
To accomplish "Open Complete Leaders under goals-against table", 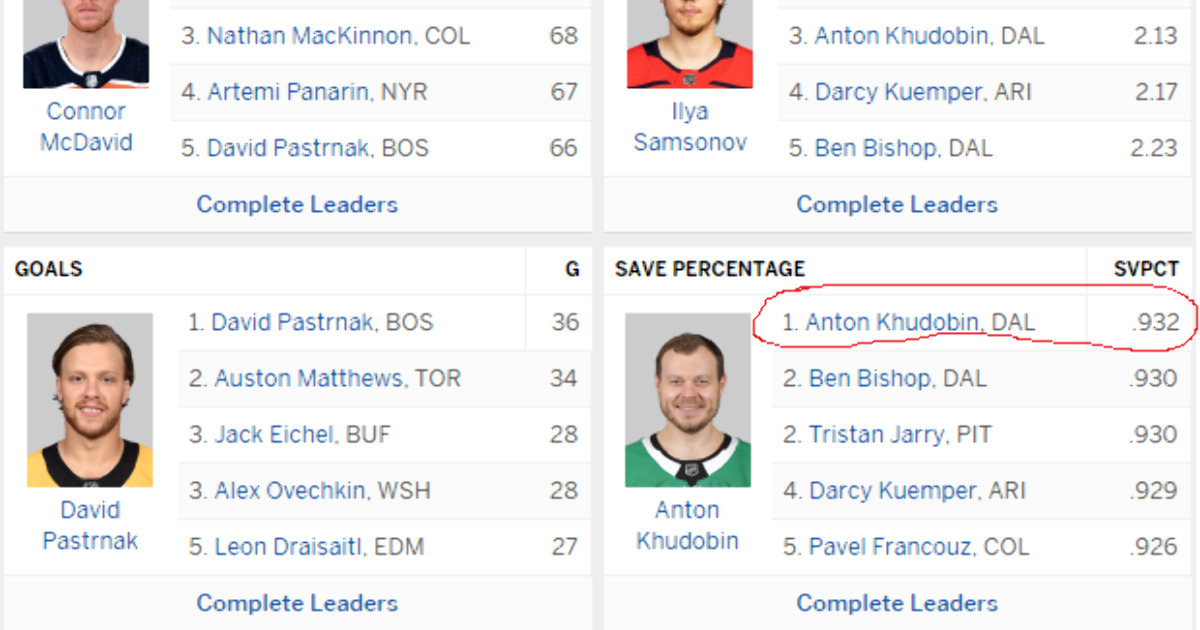I will 897,204.
